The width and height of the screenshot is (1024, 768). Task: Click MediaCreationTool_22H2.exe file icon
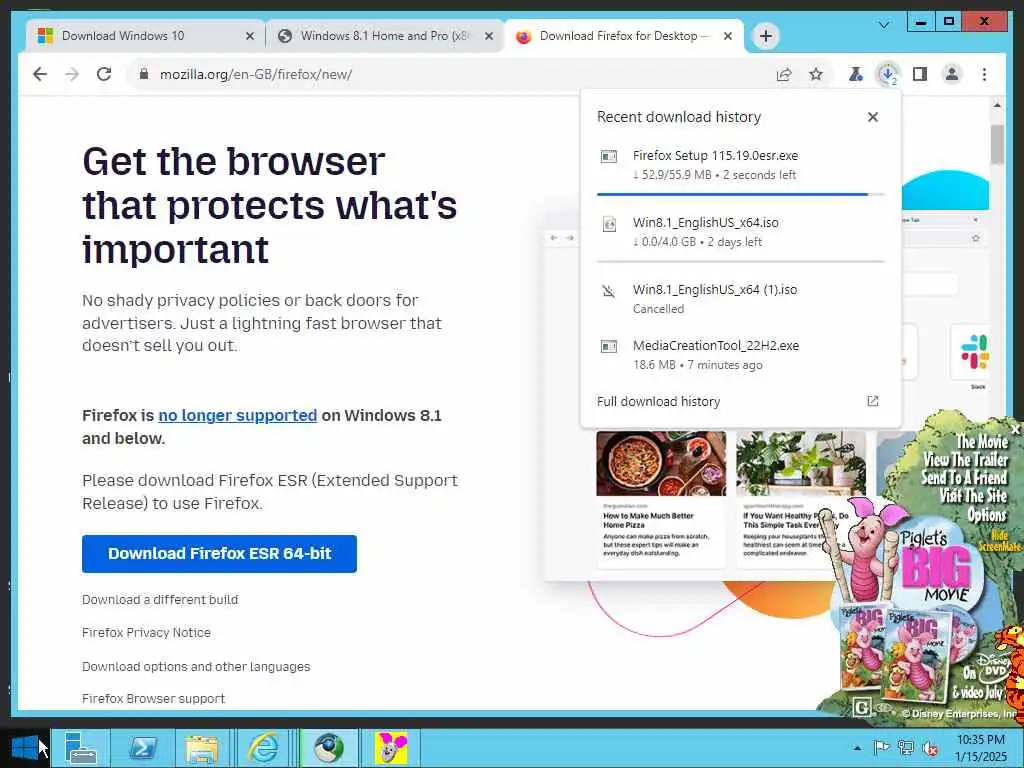click(609, 346)
